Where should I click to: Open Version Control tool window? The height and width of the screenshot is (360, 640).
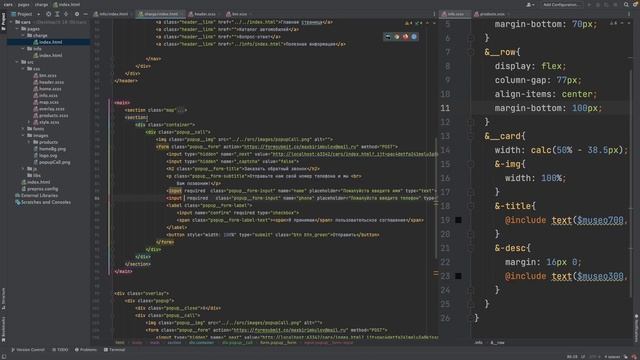[x=28, y=350]
